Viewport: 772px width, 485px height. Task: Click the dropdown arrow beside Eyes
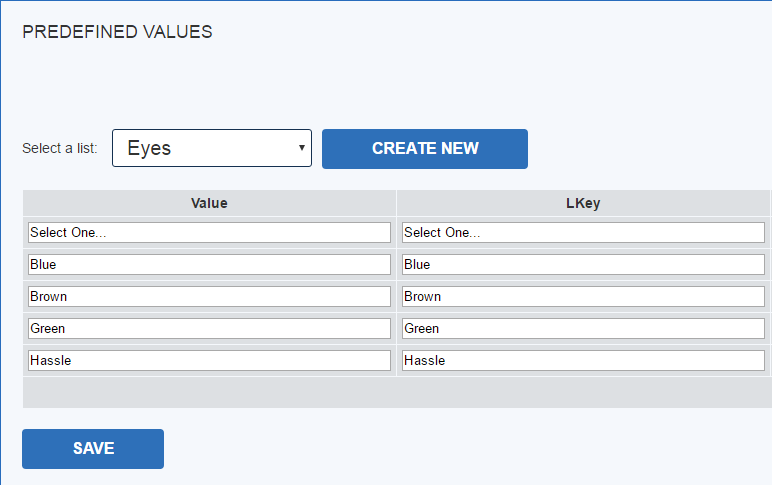click(302, 148)
